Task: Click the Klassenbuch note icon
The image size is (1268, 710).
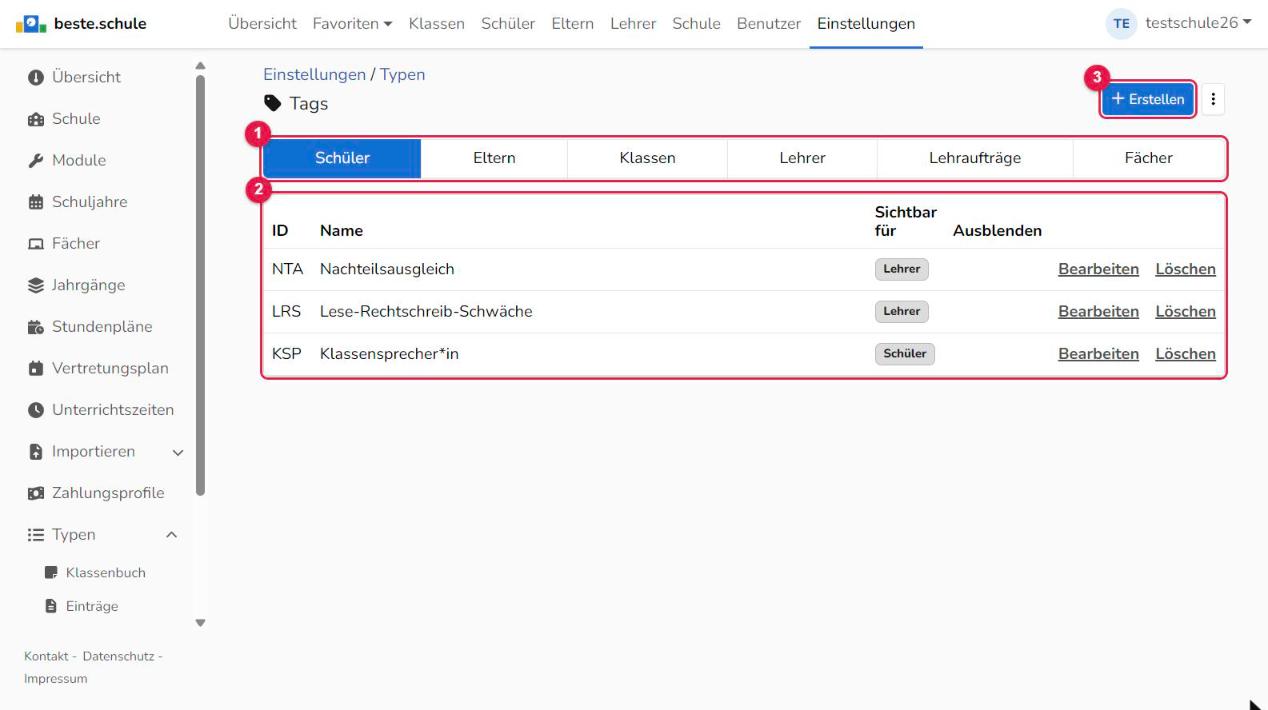Action: (x=51, y=573)
